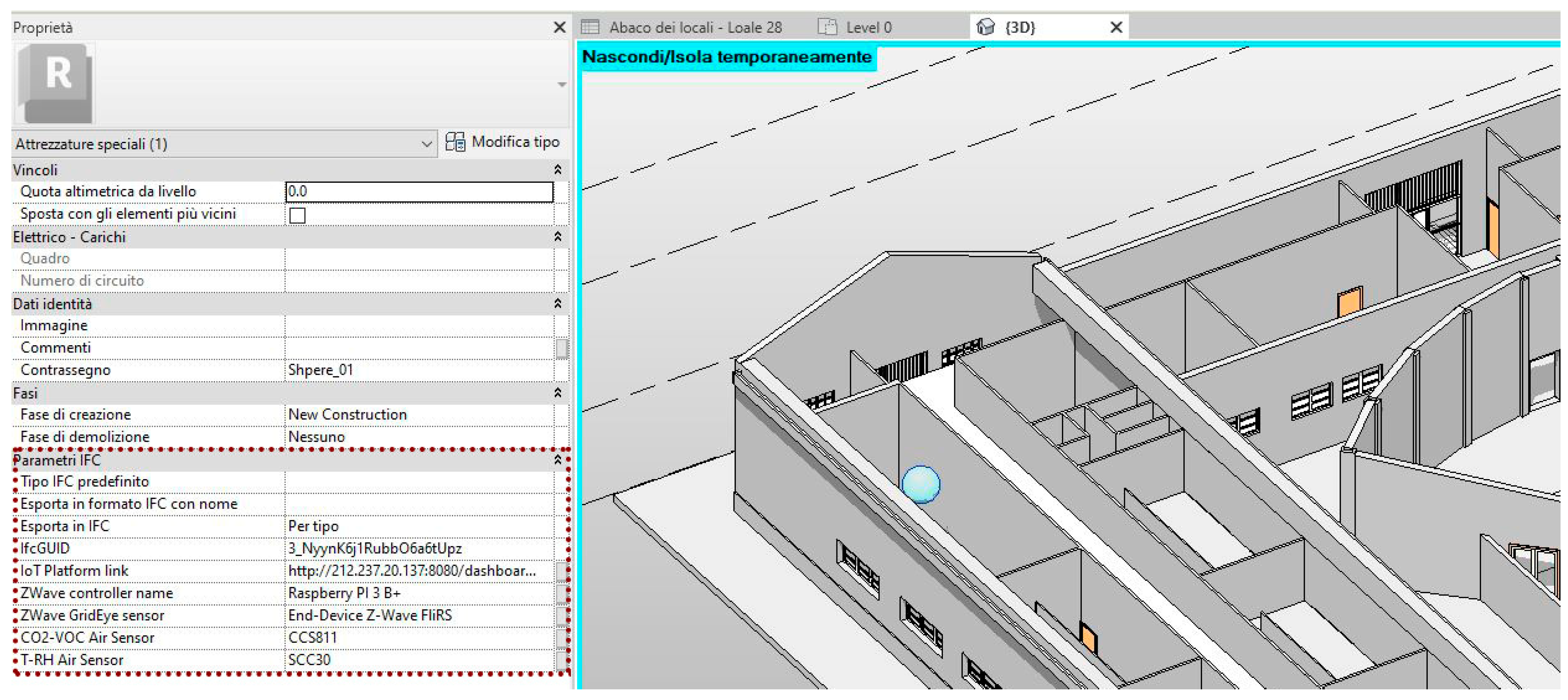Collapse the Dati identità section
This screenshot has height=700, width=1568.
point(557,304)
